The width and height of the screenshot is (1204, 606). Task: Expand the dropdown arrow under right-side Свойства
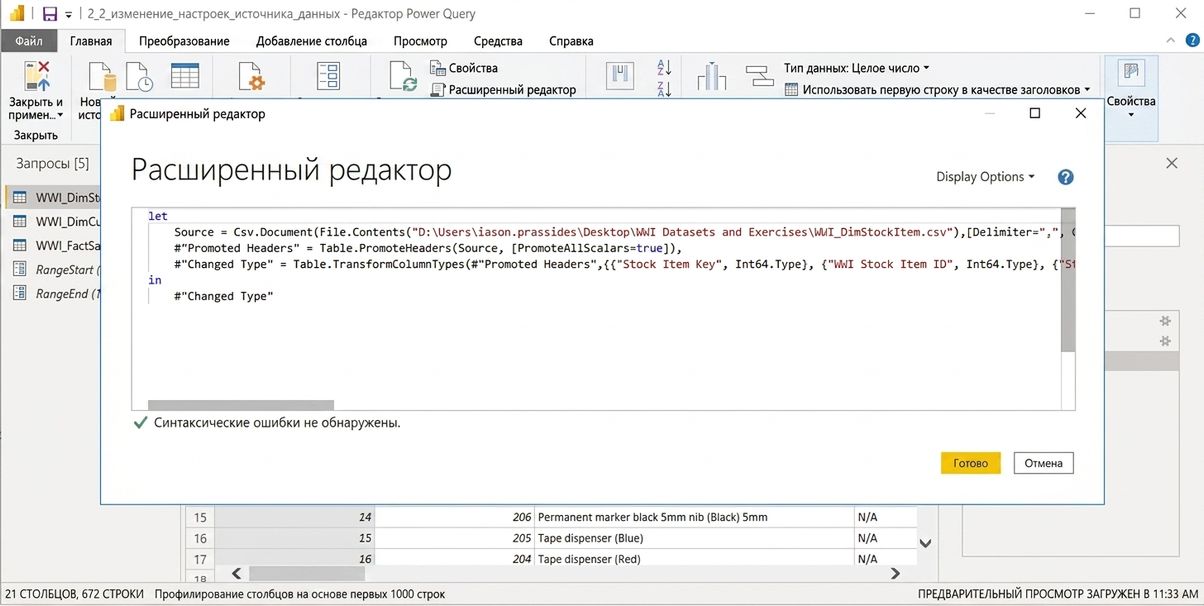pos(1131,114)
